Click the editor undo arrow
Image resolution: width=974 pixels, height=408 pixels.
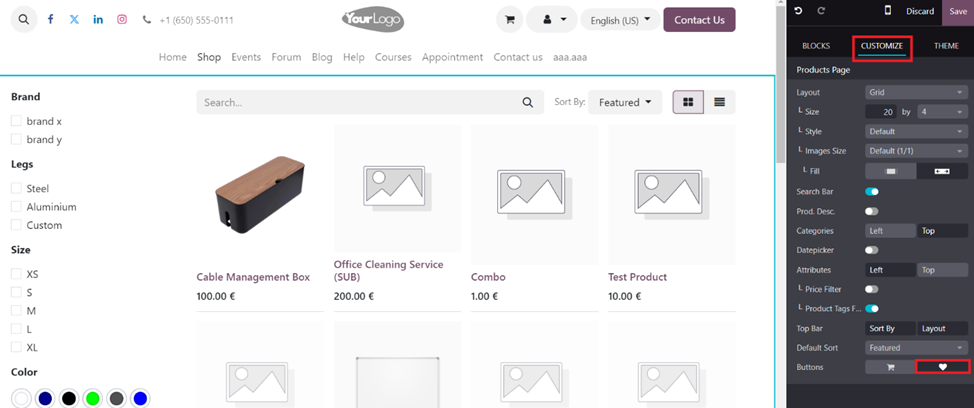(798, 11)
